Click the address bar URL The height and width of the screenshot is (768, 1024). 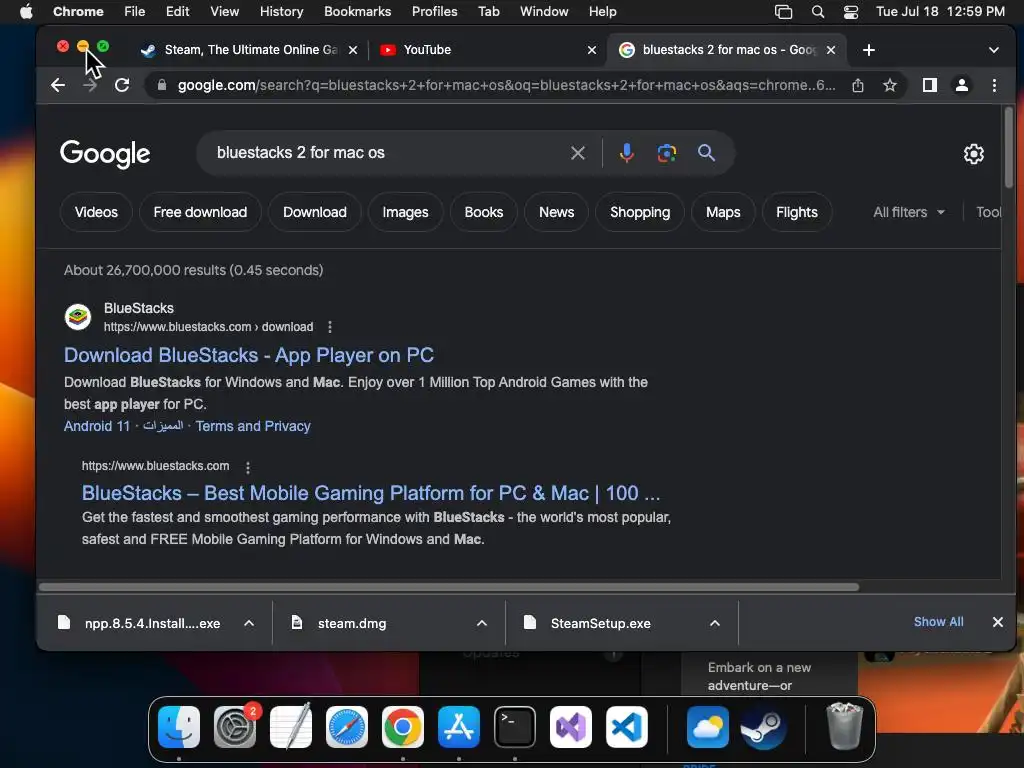[506, 86]
